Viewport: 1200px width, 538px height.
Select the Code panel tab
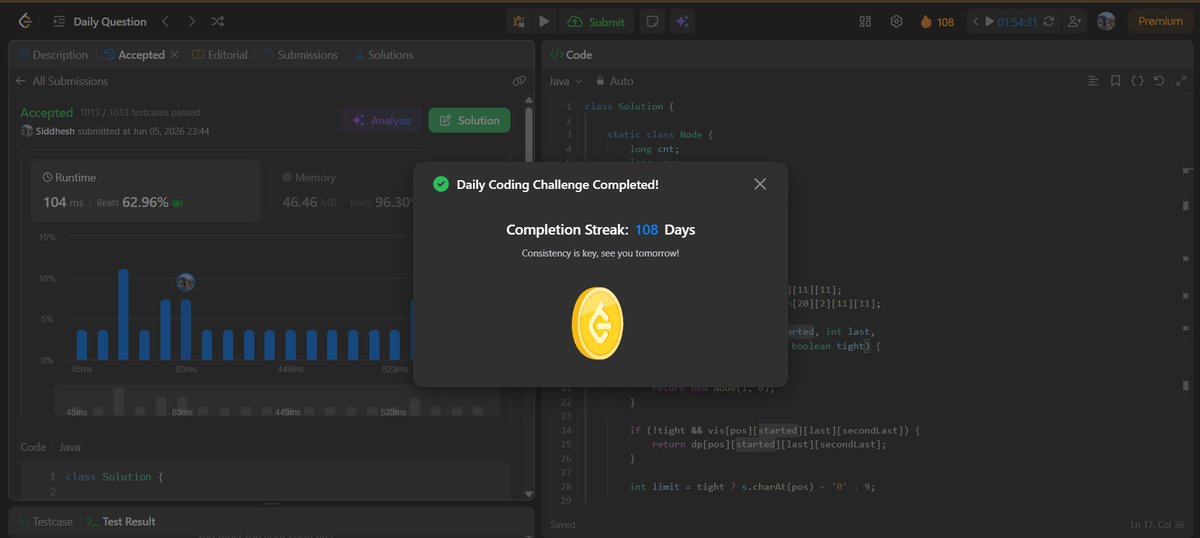(572, 55)
